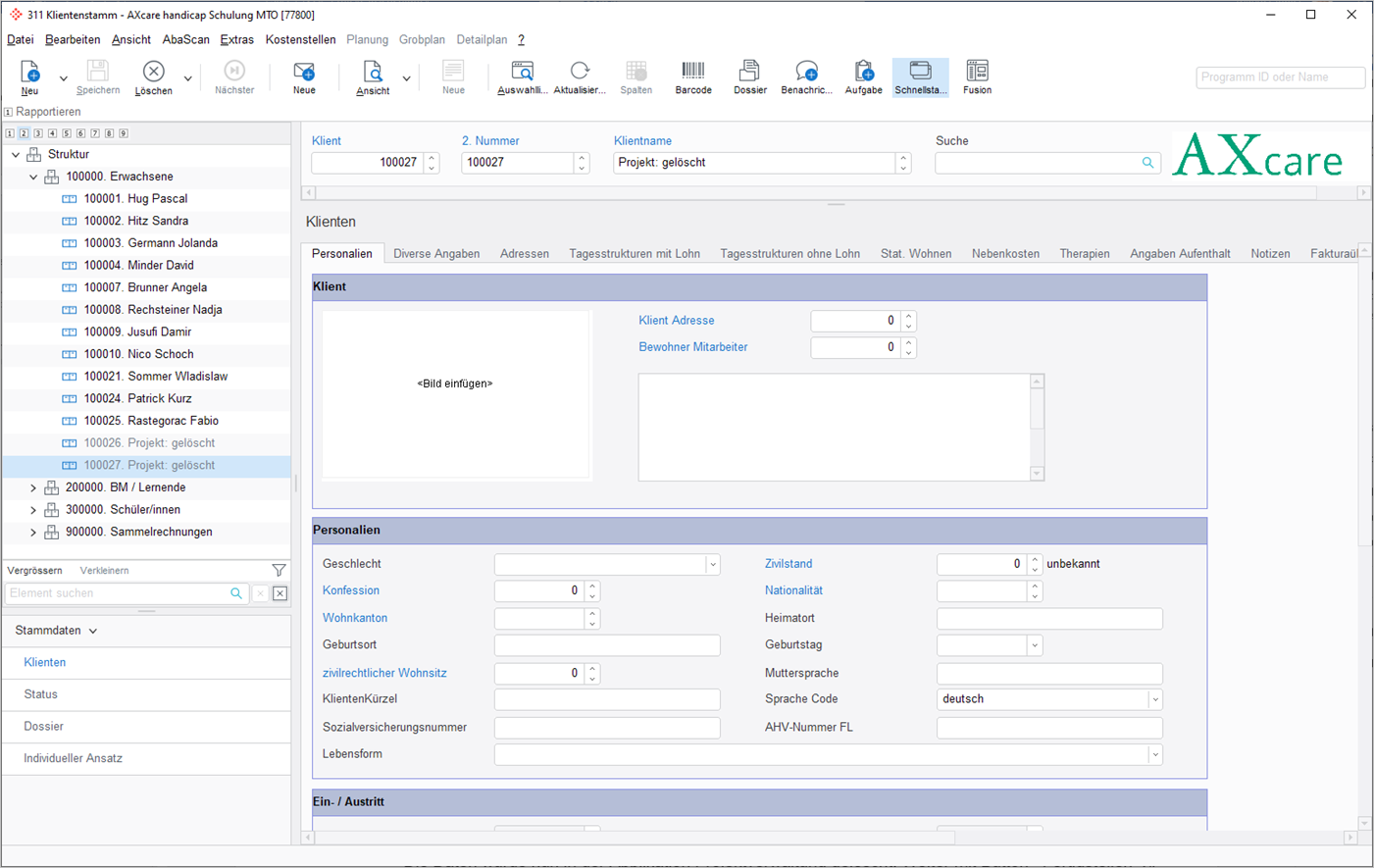Expand the 900000. Sammelrechnungen group
This screenshot has width=1374, height=868.
tap(33, 533)
